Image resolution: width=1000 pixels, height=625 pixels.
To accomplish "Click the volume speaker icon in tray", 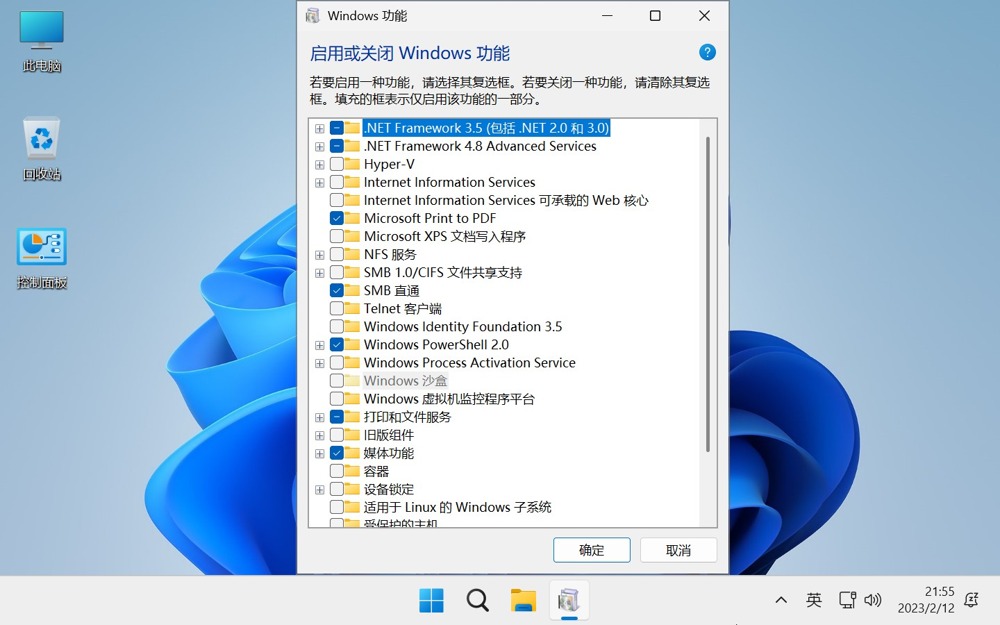I will tap(873, 600).
